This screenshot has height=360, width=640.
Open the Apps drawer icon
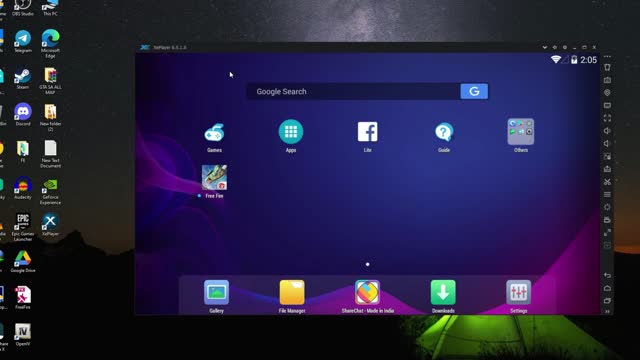291,131
